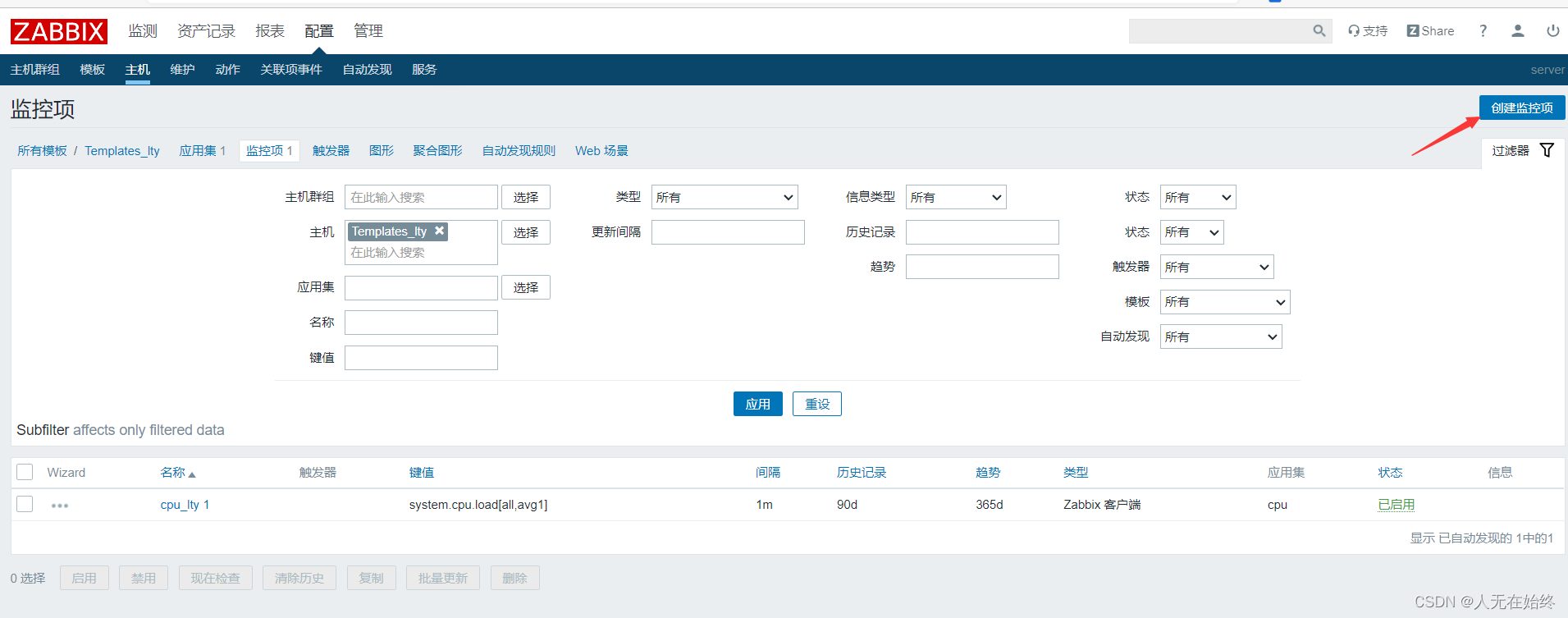
Task: Open the Share link
Action: [1430, 31]
